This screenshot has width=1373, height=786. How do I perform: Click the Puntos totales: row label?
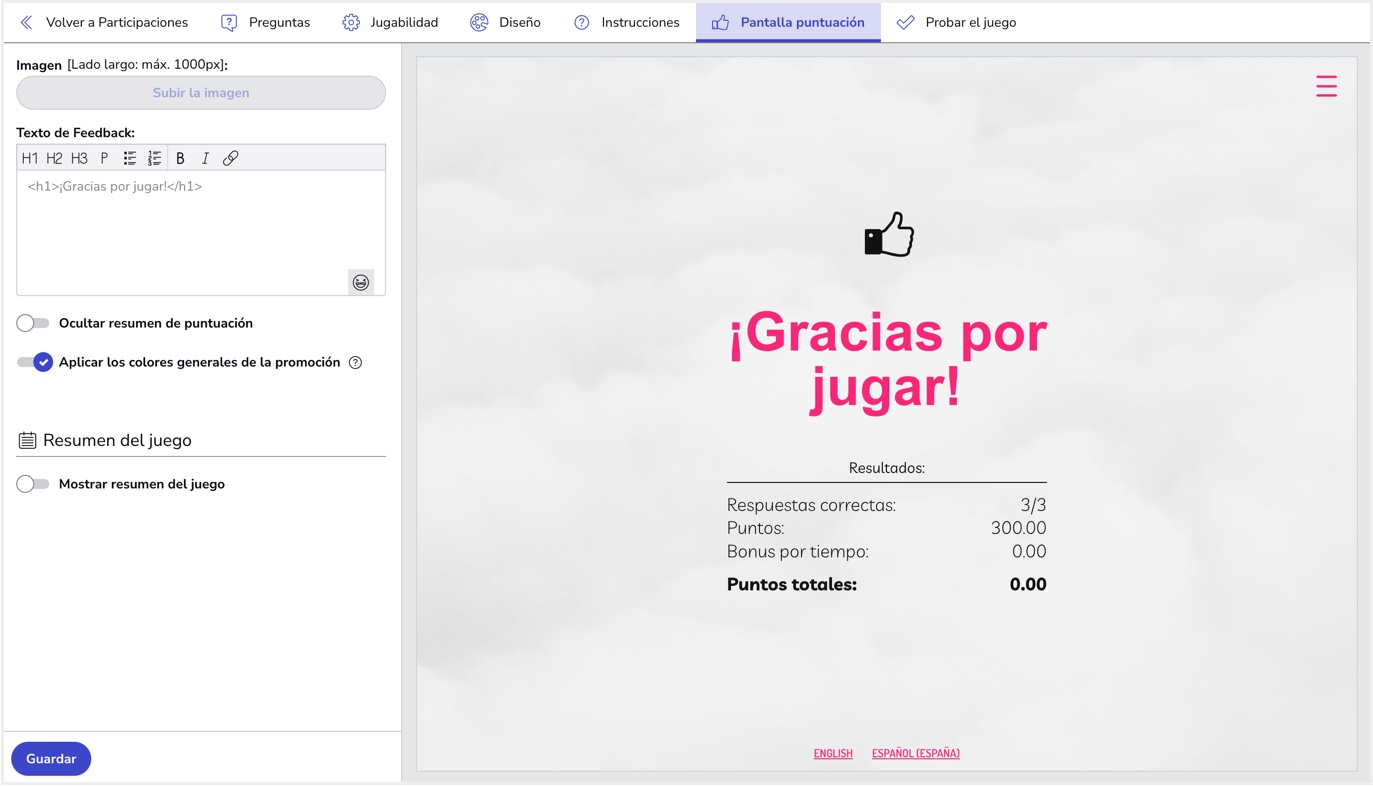792,585
